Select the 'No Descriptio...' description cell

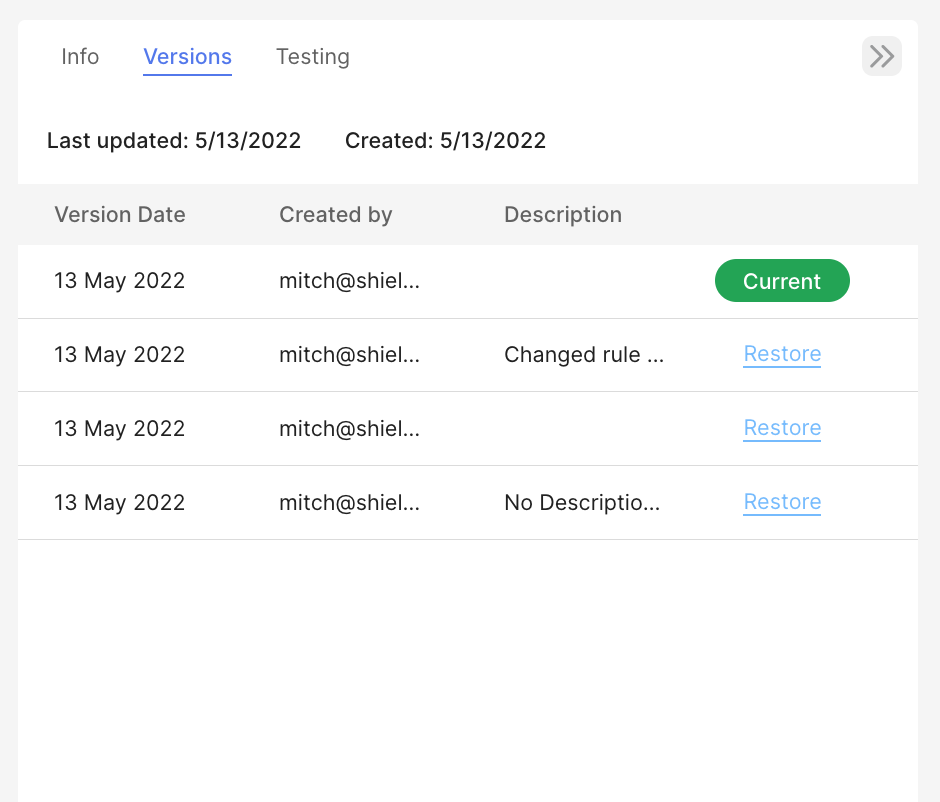(582, 503)
